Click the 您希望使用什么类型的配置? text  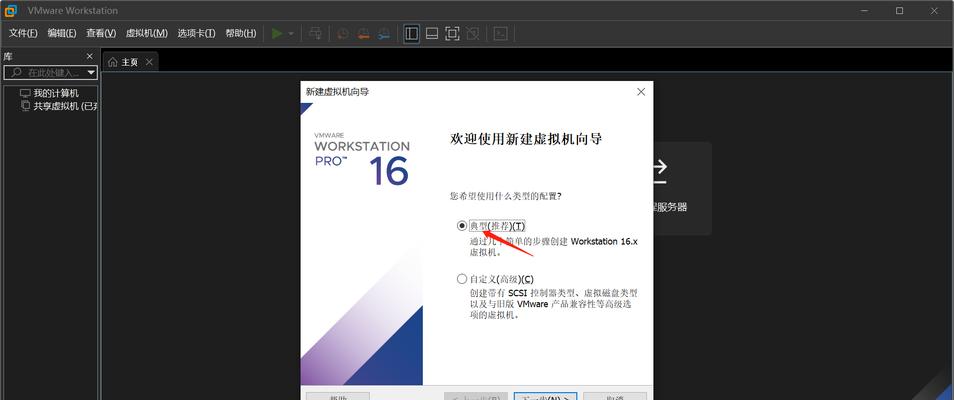(505, 197)
